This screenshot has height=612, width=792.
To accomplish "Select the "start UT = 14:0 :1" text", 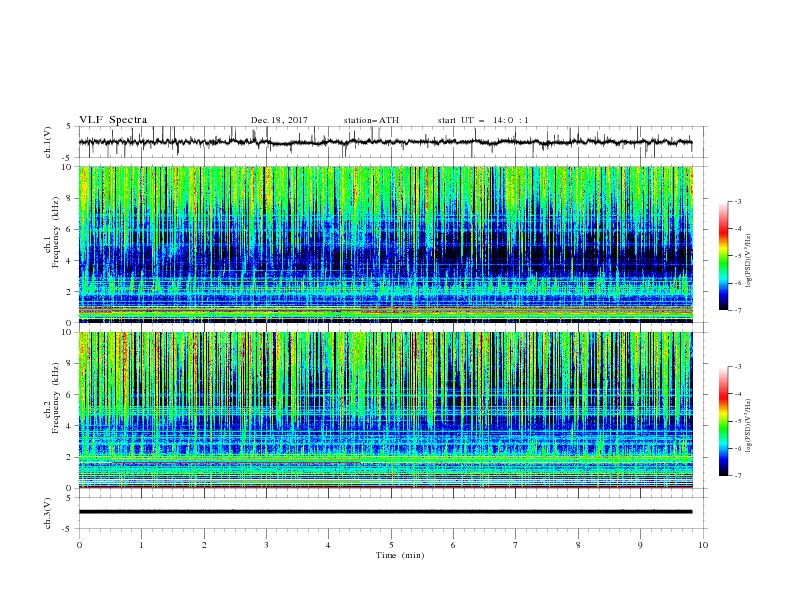I will [482, 120].
